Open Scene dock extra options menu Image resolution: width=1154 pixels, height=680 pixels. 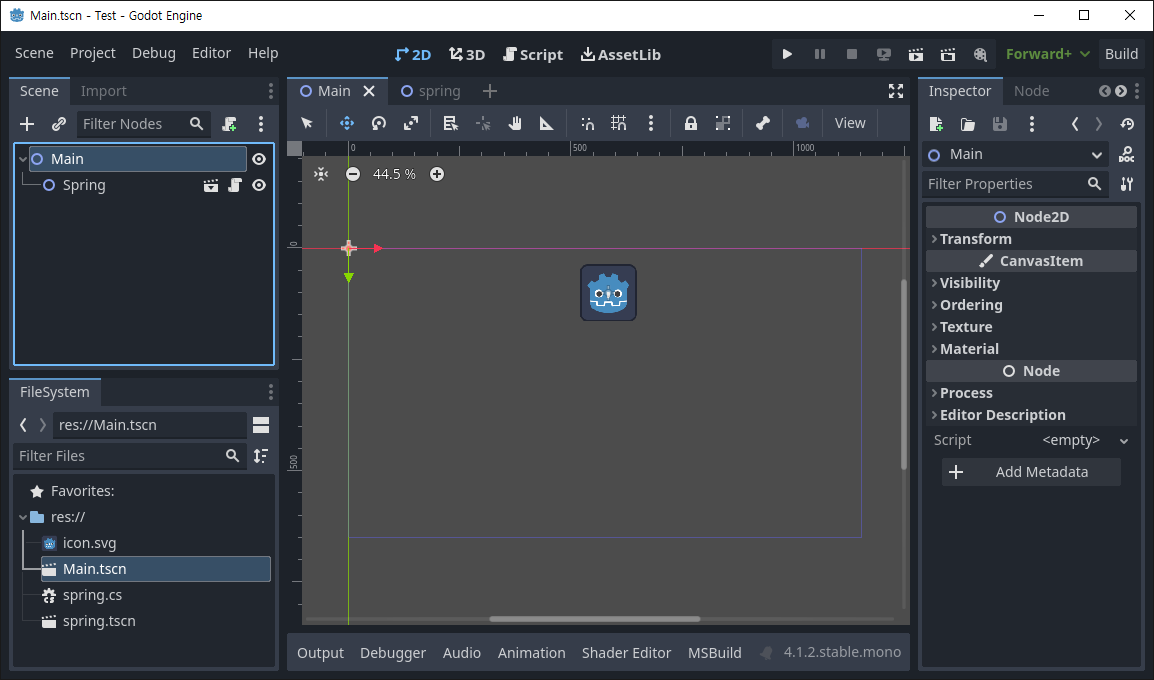261,124
